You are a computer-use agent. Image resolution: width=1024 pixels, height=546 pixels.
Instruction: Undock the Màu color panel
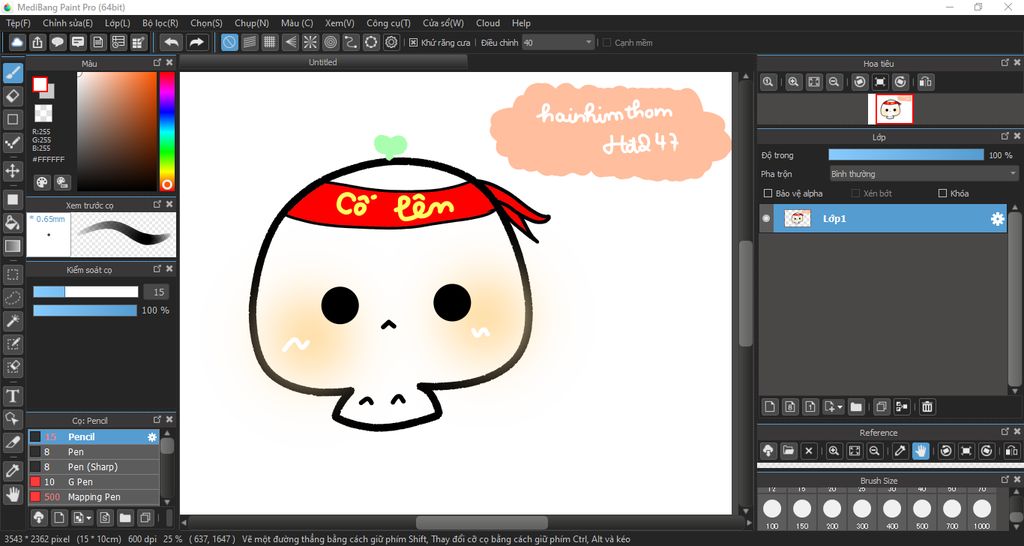(x=157, y=63)
